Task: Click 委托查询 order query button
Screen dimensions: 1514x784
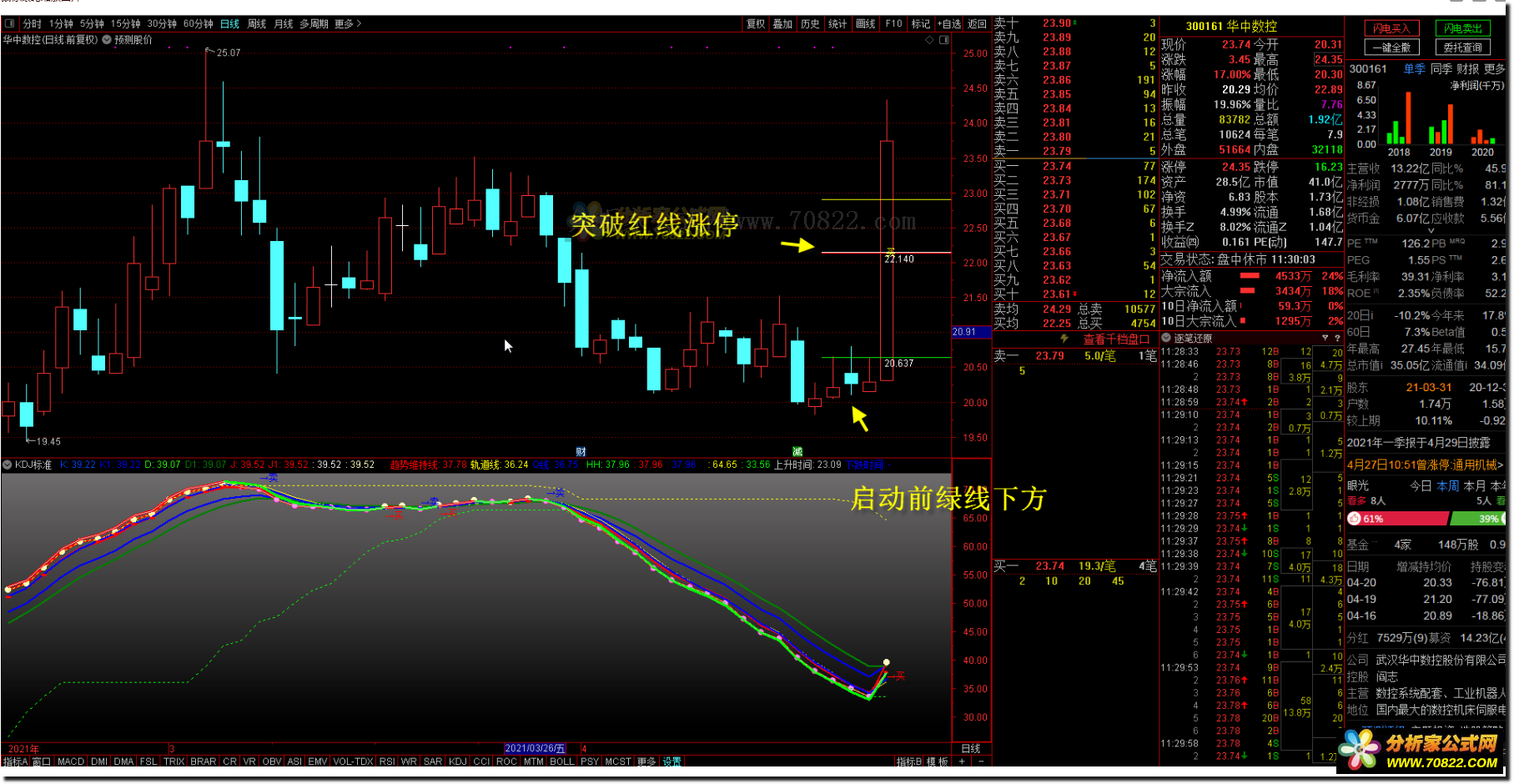Action: coord(1462,48)
